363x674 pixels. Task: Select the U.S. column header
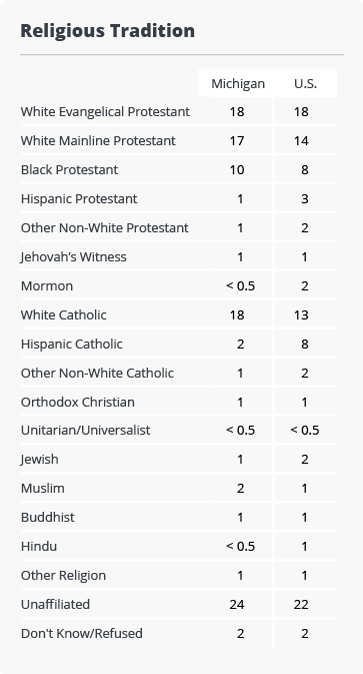click(305, 83)
